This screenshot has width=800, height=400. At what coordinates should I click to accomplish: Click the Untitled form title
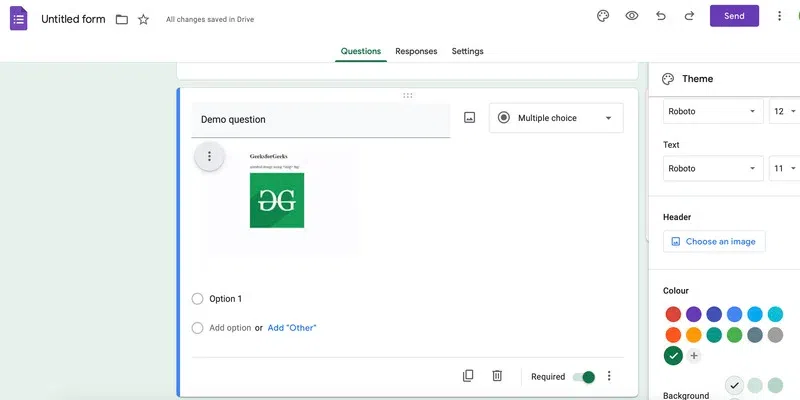point(73,19)
